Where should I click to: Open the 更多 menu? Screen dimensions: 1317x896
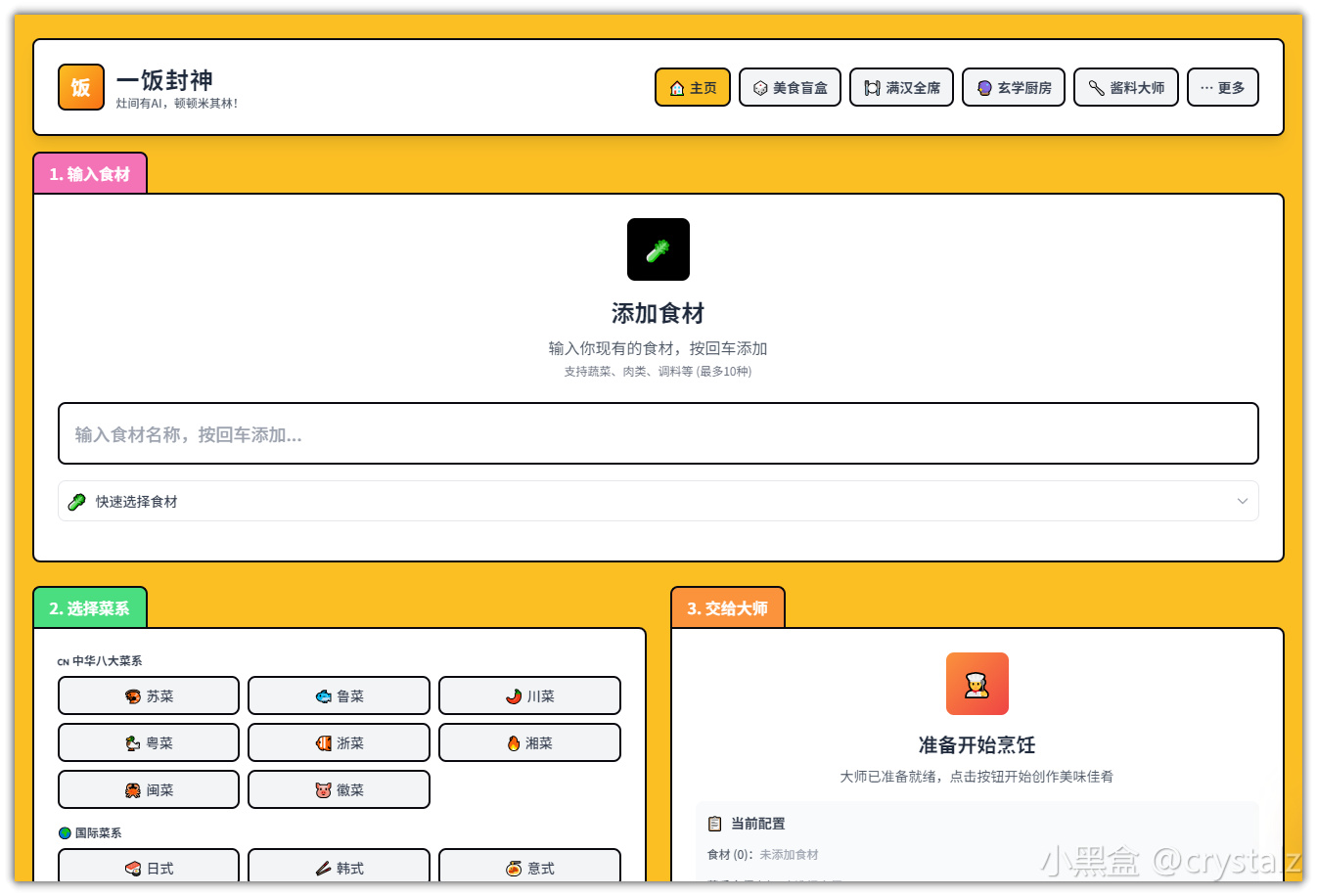(1223, 87)
